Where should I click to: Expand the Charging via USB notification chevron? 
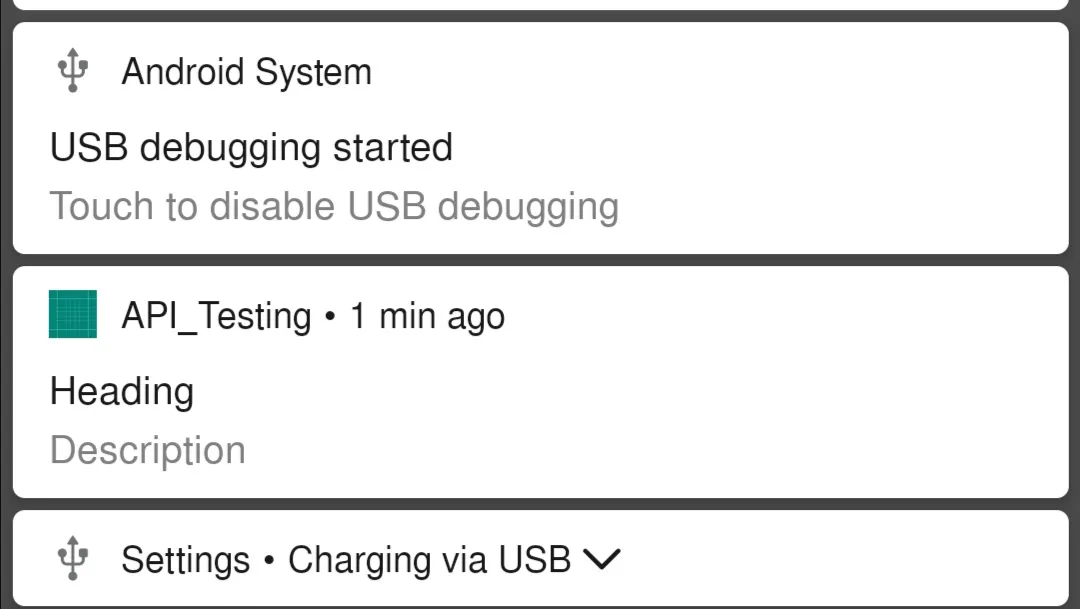601,559
